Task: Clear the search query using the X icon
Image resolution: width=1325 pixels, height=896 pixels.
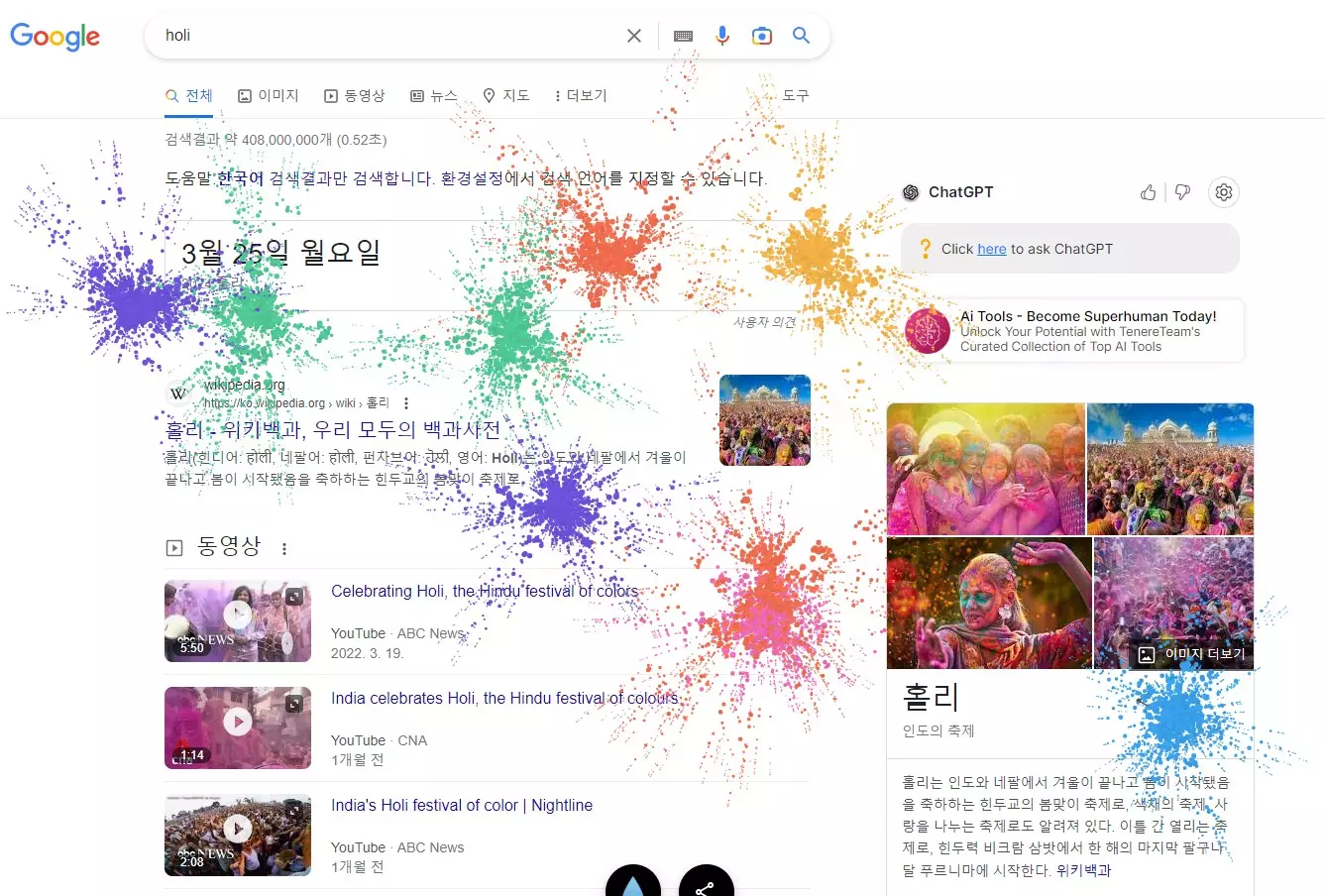Action: [634, 35]
